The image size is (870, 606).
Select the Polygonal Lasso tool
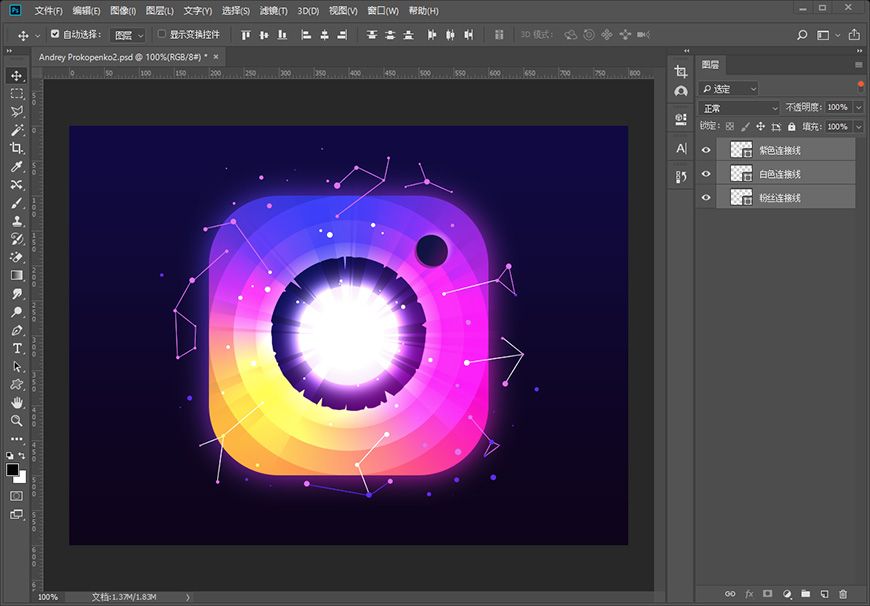(17, 112)
